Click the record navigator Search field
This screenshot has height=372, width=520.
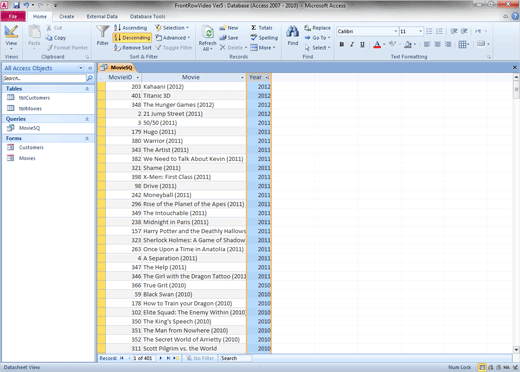coord(236,358)
